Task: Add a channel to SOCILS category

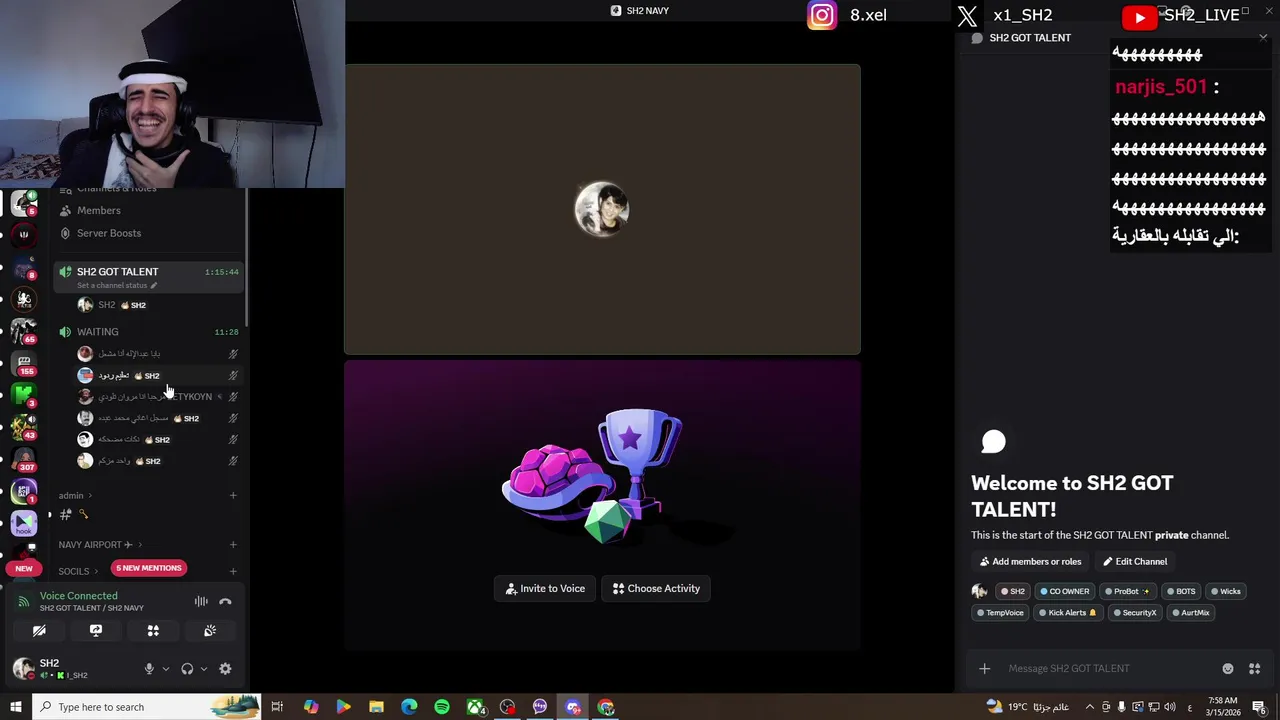Action: point(233,571)
